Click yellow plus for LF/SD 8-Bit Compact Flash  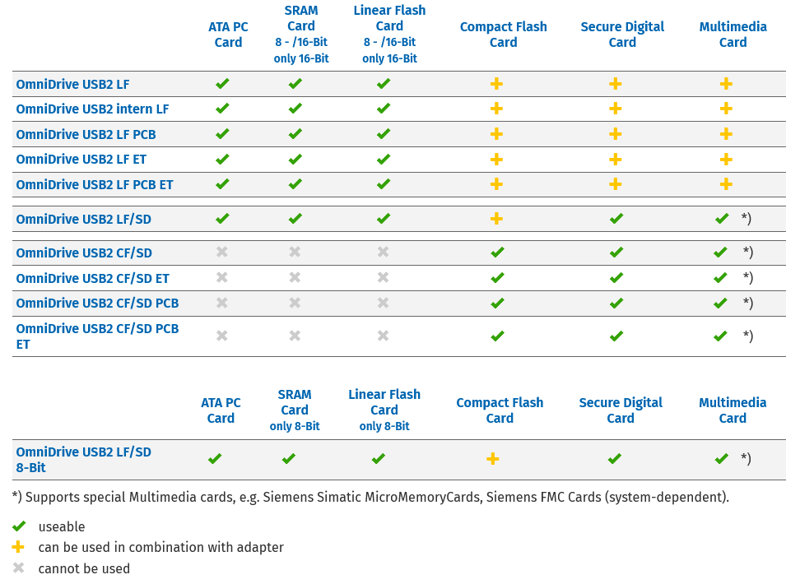click(x=493, y=459)
